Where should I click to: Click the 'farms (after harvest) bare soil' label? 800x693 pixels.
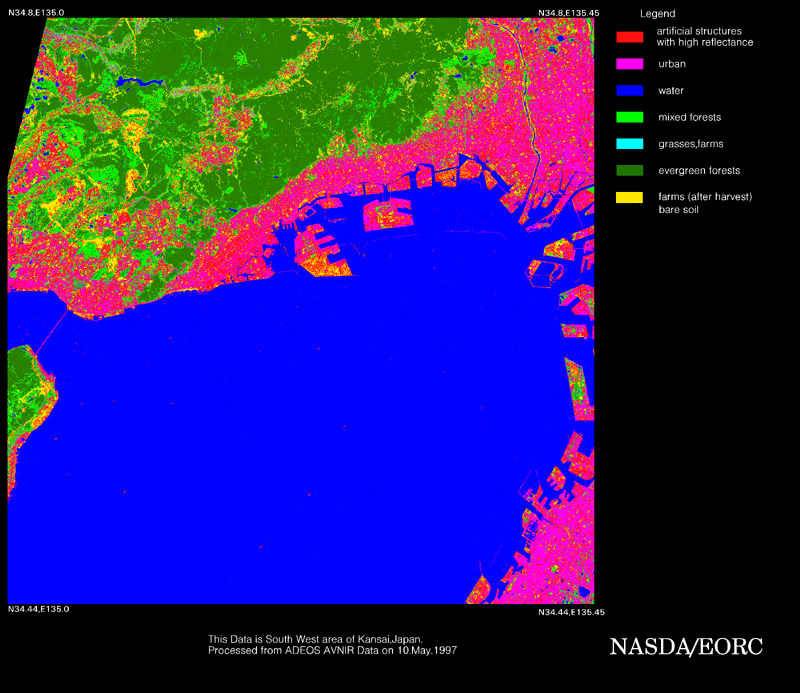[705, 203]
